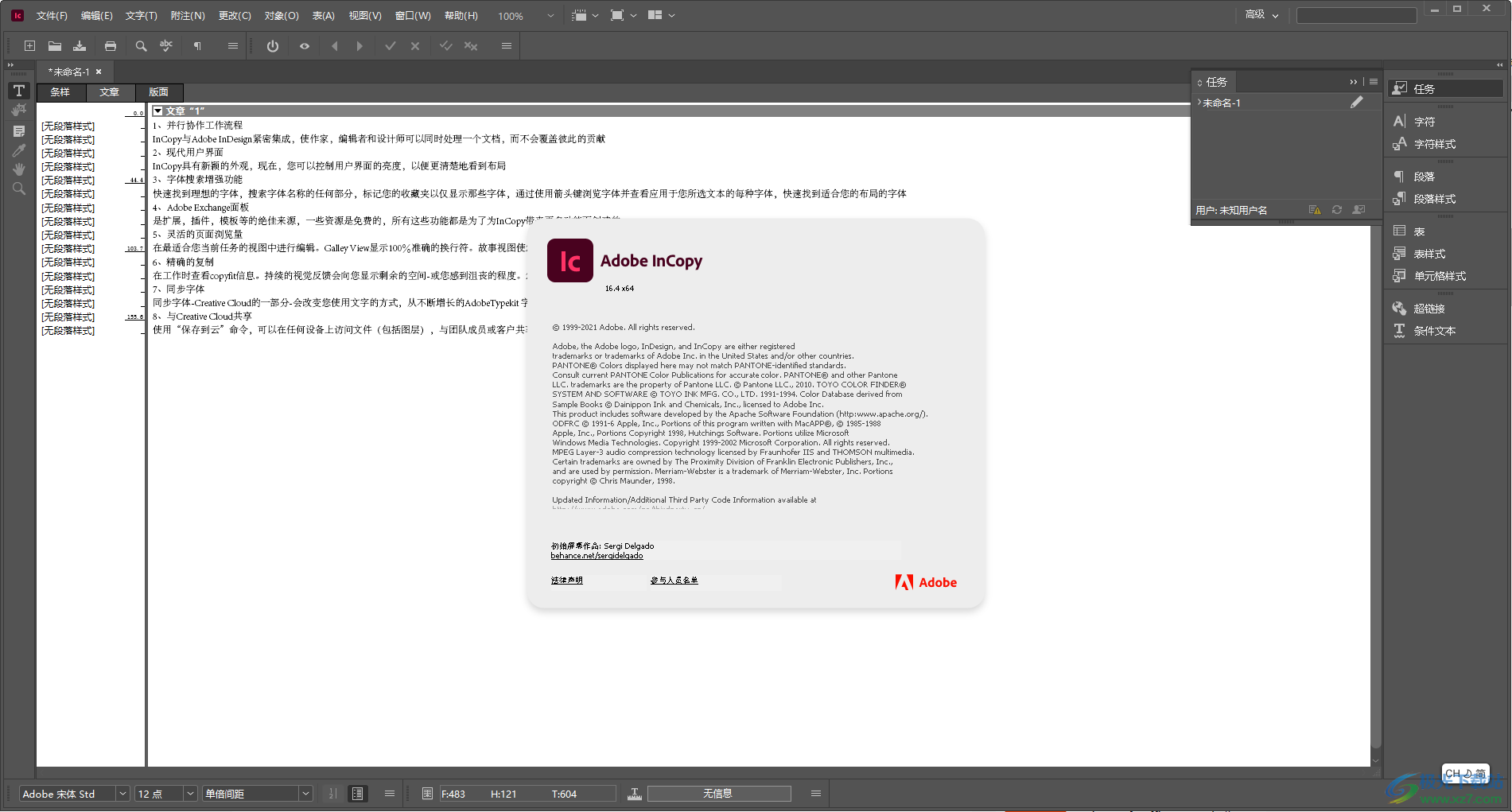Select the Note tool
The image size is (1512, 812).
point(18,130)
